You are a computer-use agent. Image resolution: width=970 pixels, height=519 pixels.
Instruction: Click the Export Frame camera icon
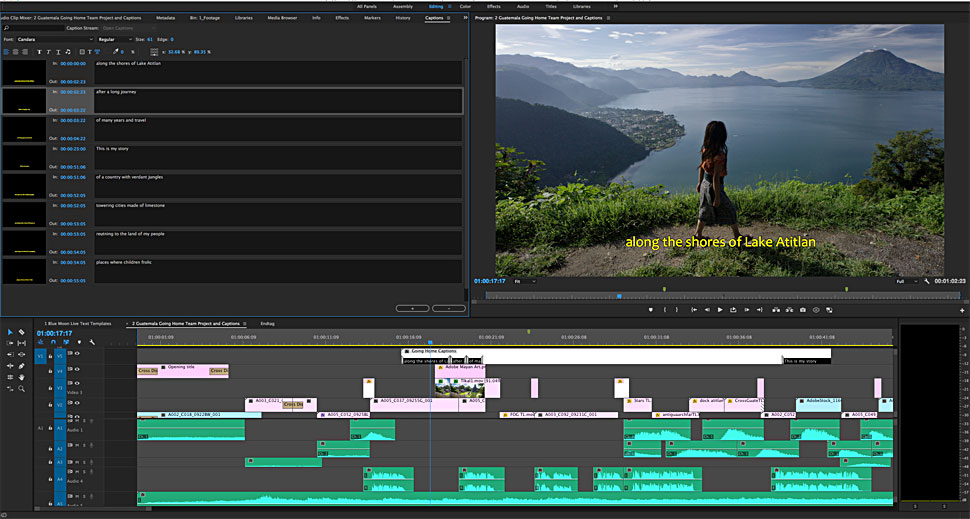(x=803, y=310)
